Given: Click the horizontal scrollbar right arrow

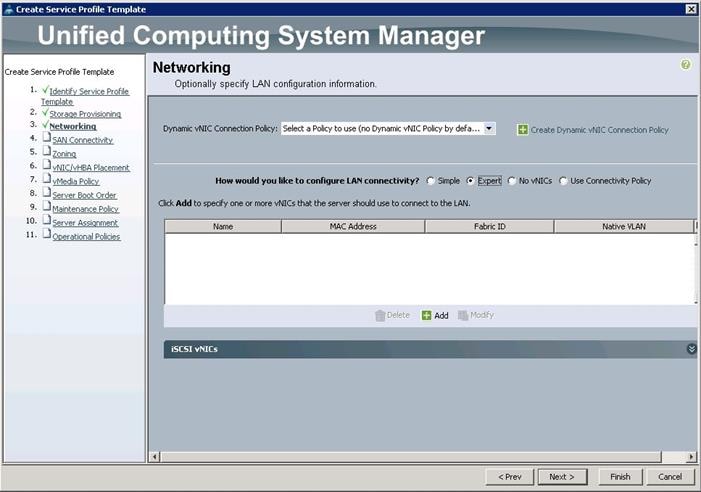Looking at the screenshot, I should [x=691, y=457].
